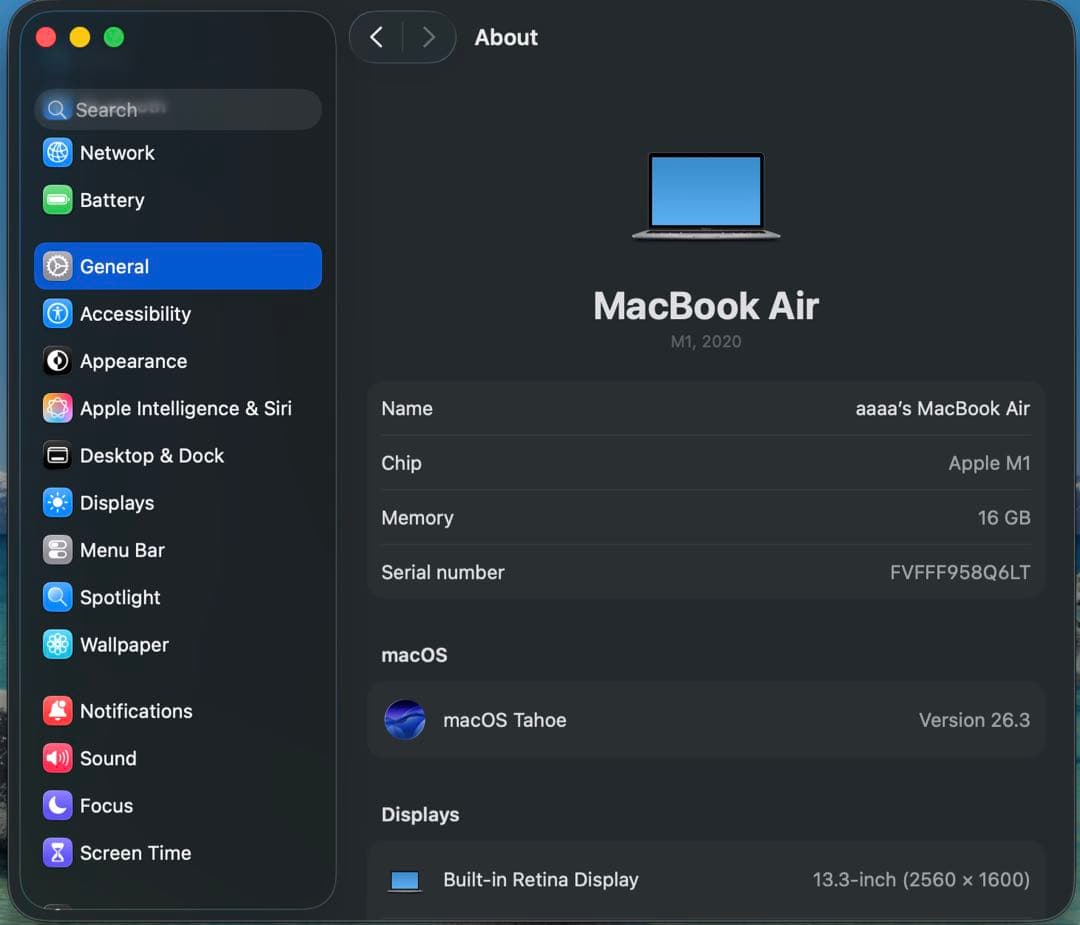Click the Spotlight magnifier icon
The image size is (1080, 925).
pyautogui.click(x=57, y=597)
